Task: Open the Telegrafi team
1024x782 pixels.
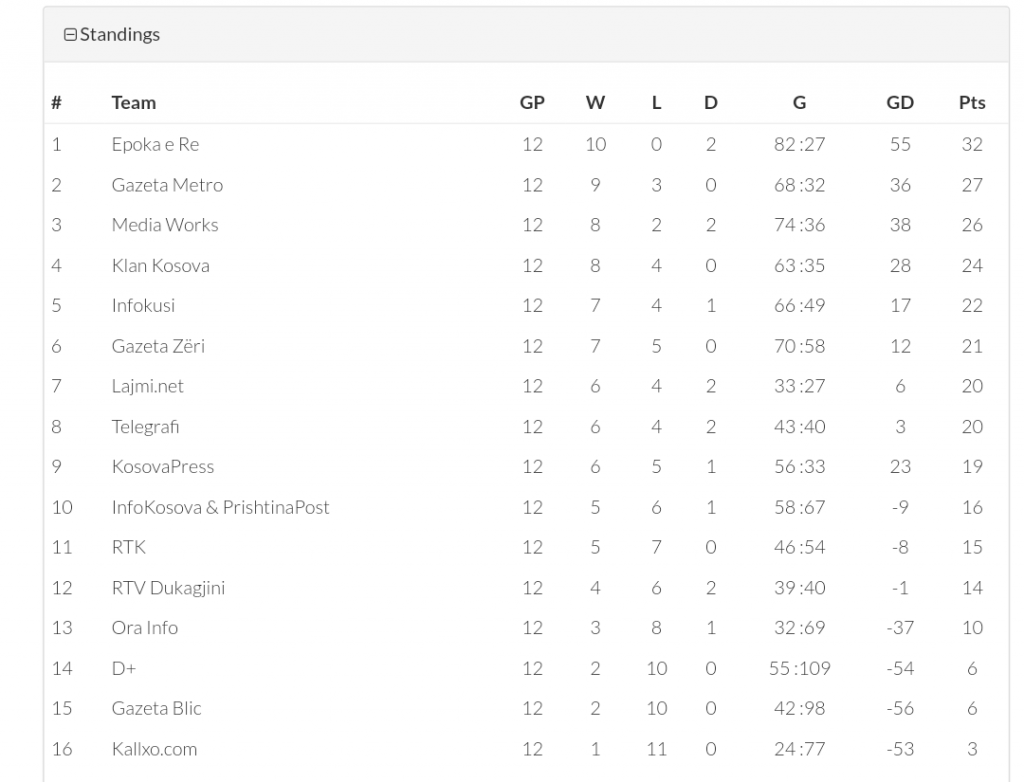Action: [x=145, y=427]
